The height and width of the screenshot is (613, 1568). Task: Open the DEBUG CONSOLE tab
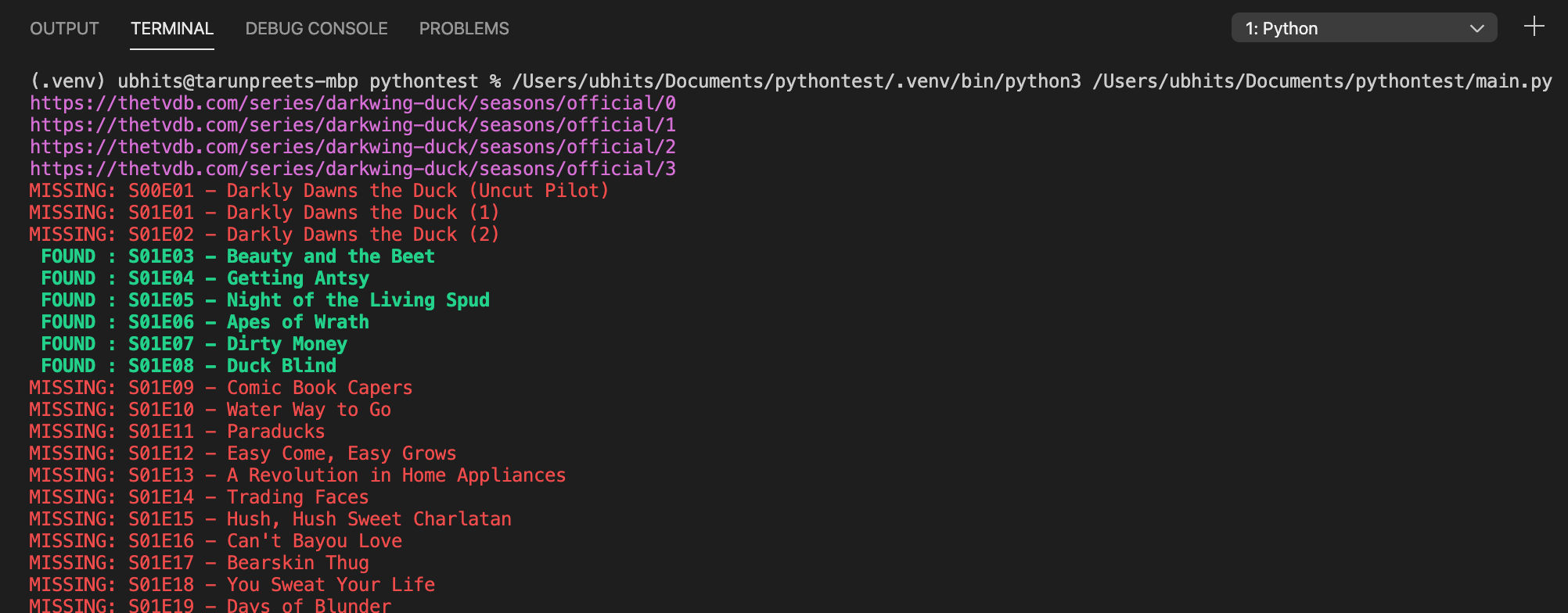(316, 29)
